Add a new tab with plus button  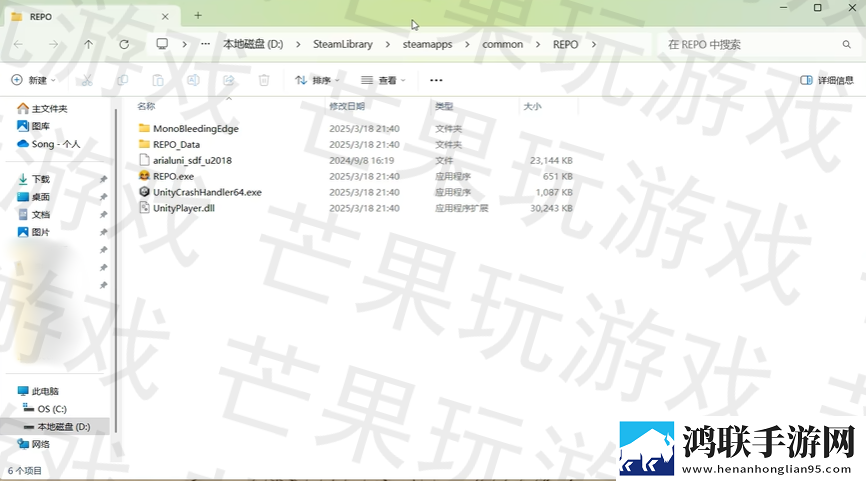tap(198, 15)
